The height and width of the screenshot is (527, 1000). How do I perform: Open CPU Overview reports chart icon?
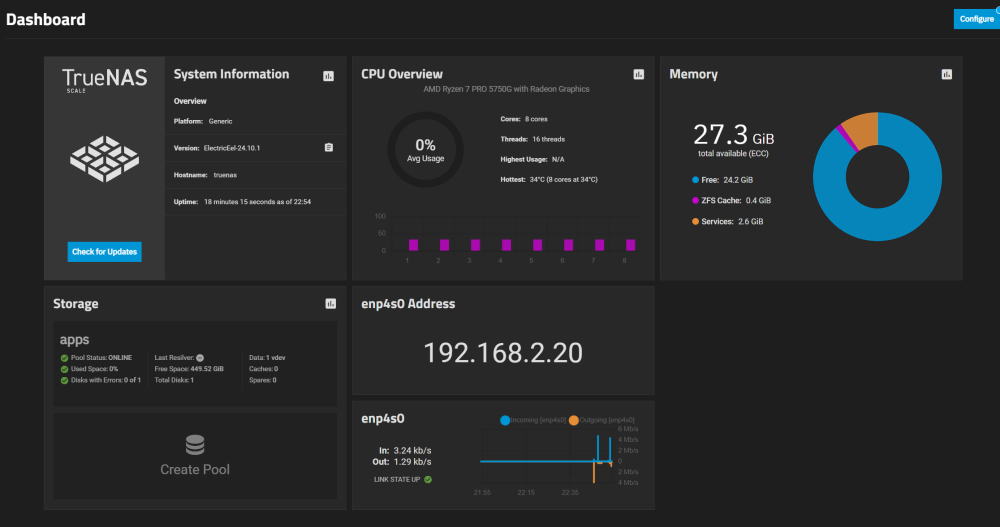[638, 75]
